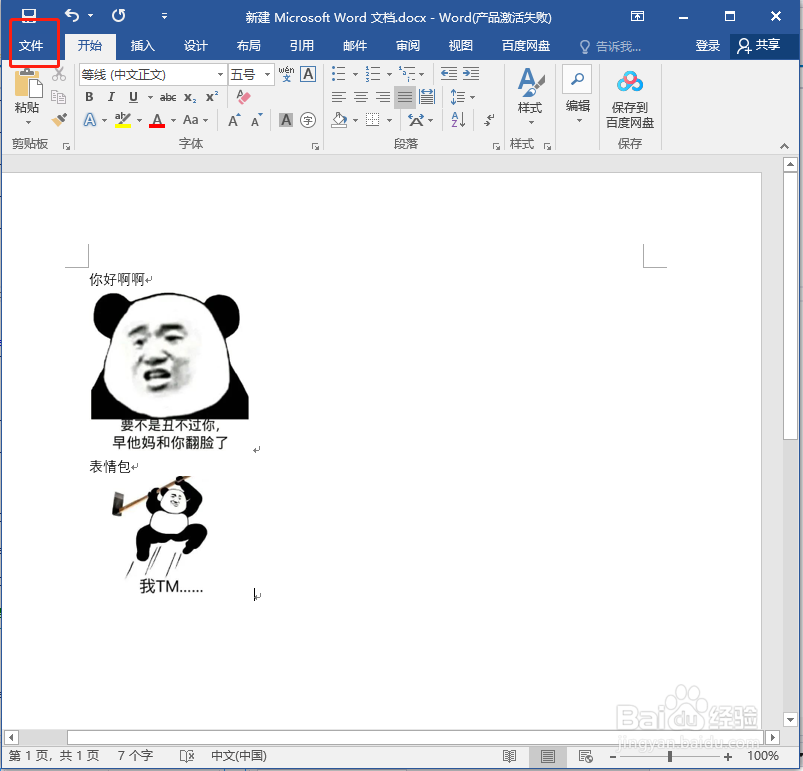Toggle Strikethrough abc formatting

click(168, 97)
